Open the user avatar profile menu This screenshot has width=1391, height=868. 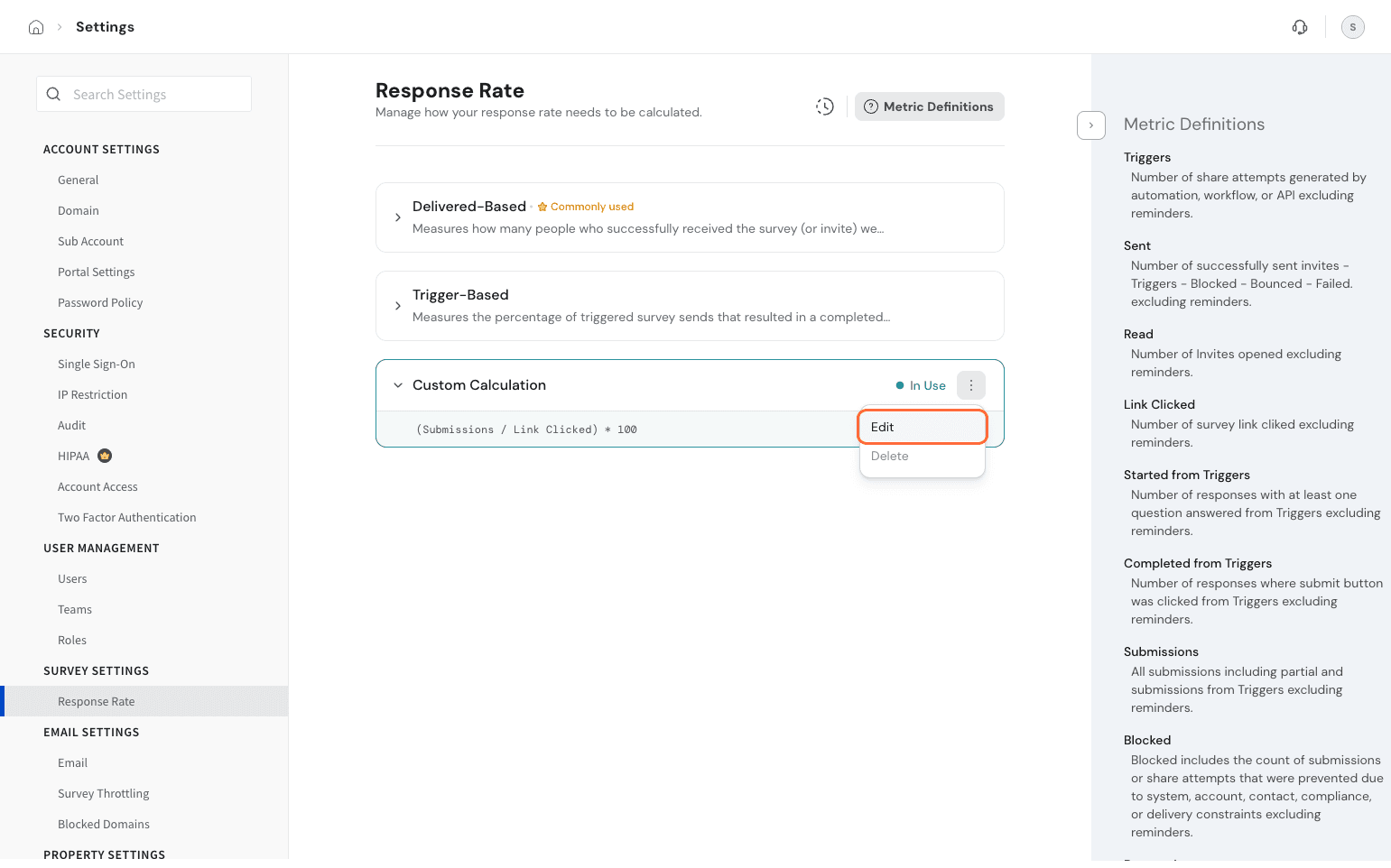coord(1352,27)
